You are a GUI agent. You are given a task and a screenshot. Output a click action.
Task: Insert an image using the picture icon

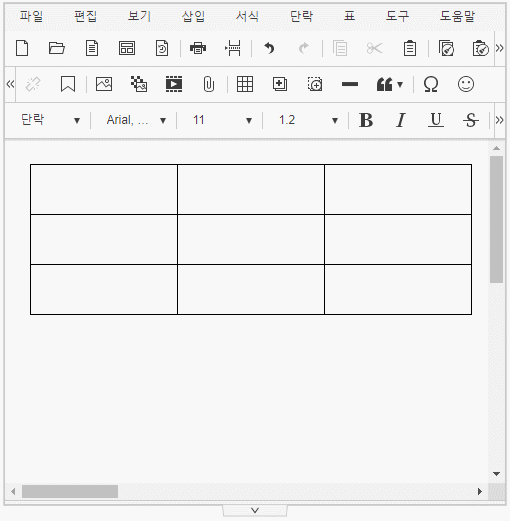104,84
